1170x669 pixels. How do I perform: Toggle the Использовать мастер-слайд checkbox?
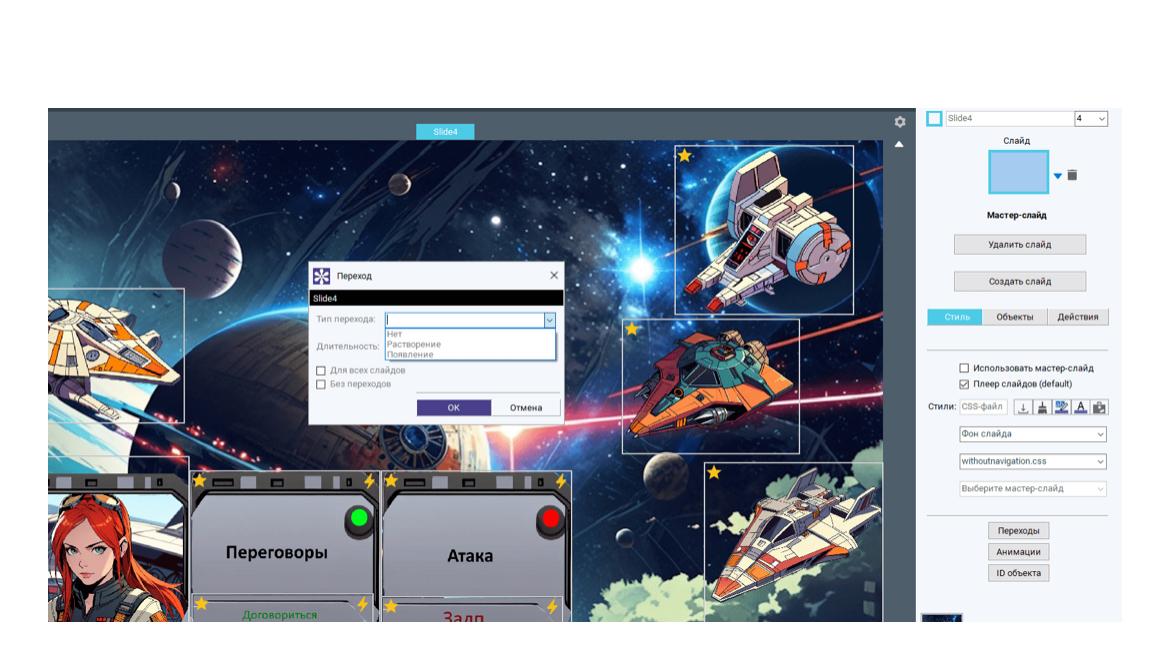click(964, 368)
